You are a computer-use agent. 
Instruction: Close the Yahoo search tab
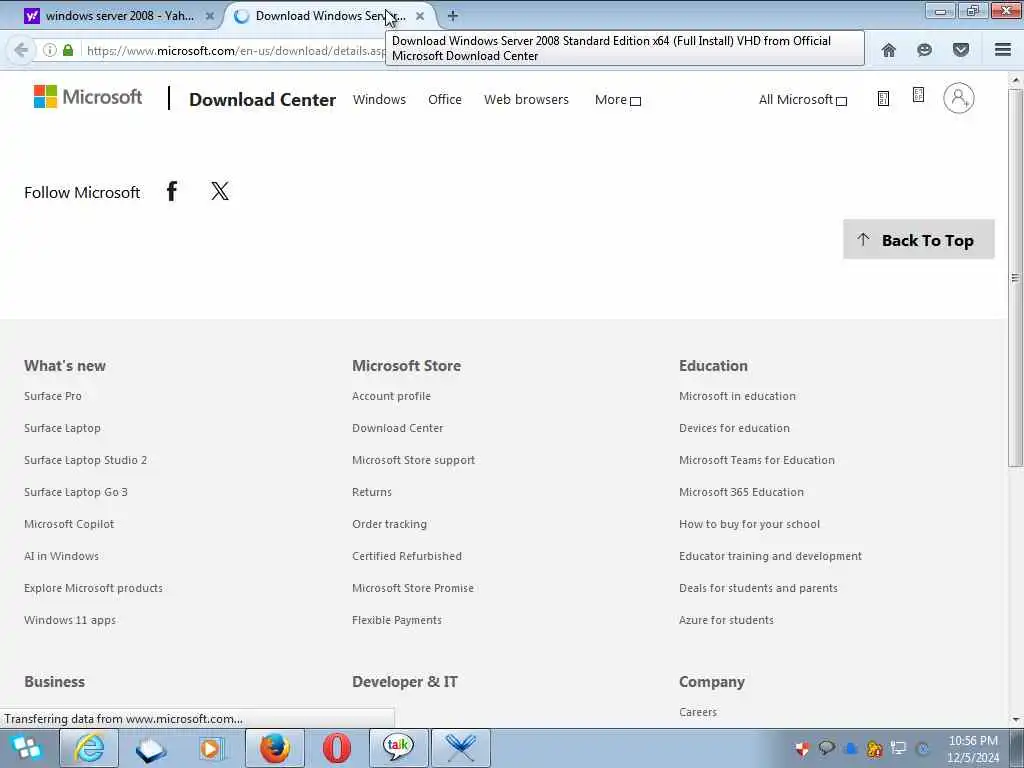point(210,16)
